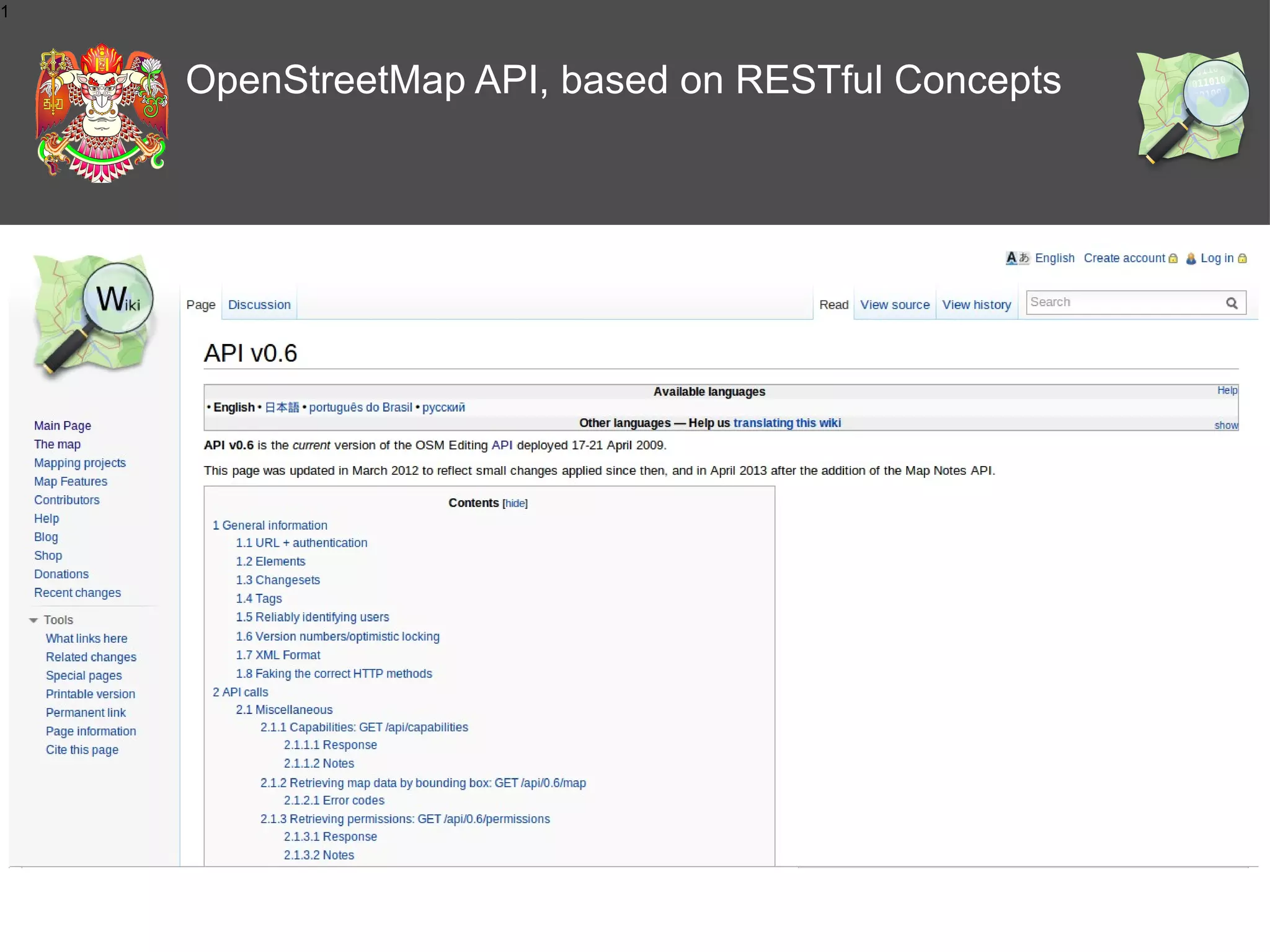
Task: Open Special pages link
Action: point(84,676)
